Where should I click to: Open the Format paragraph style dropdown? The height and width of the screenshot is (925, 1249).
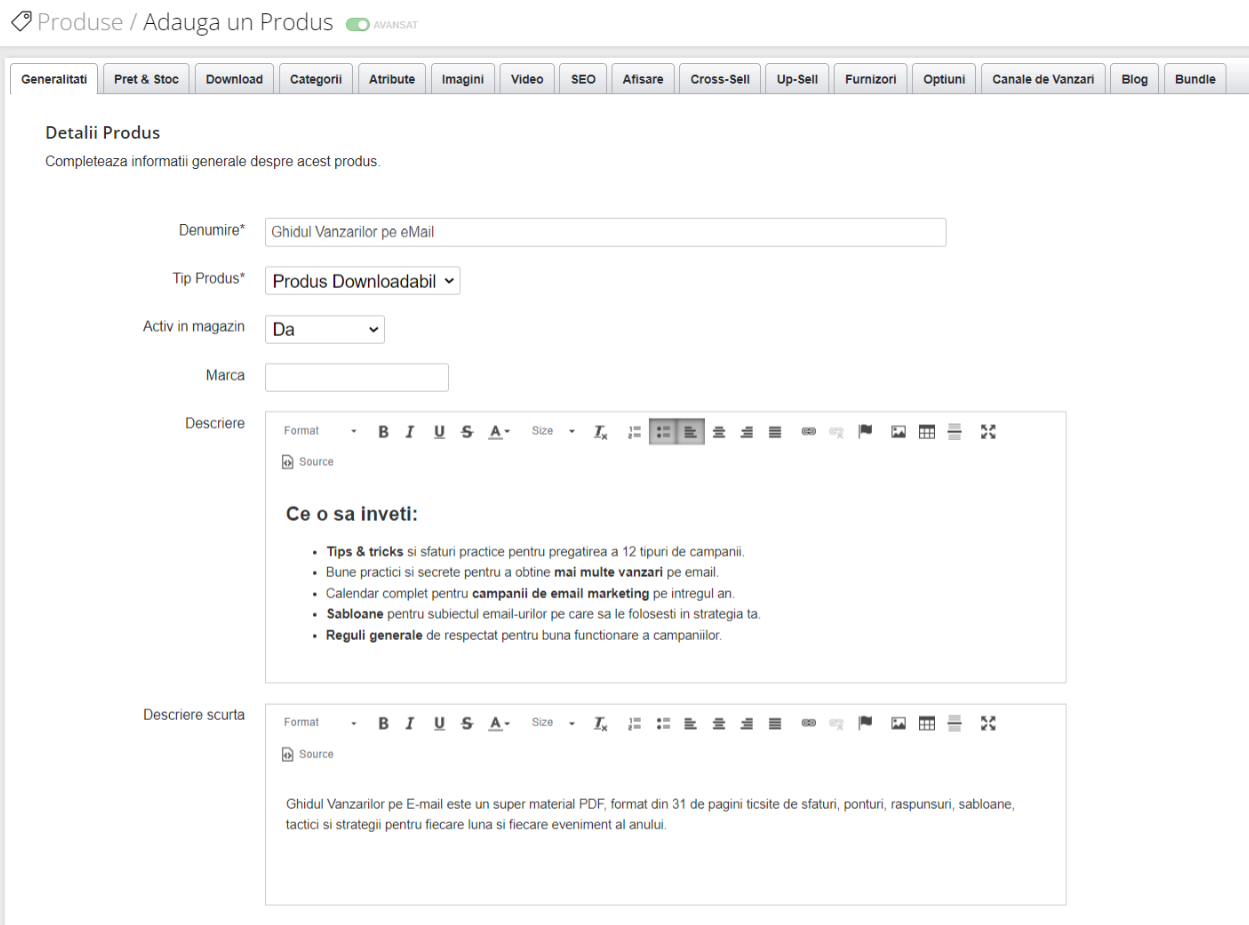(318, 431)
